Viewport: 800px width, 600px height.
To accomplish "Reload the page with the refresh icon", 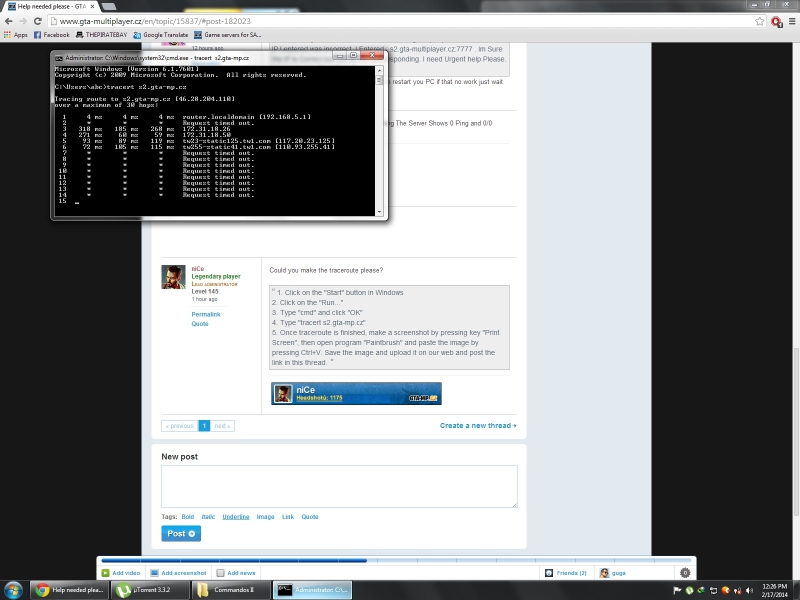I will 39,20.
